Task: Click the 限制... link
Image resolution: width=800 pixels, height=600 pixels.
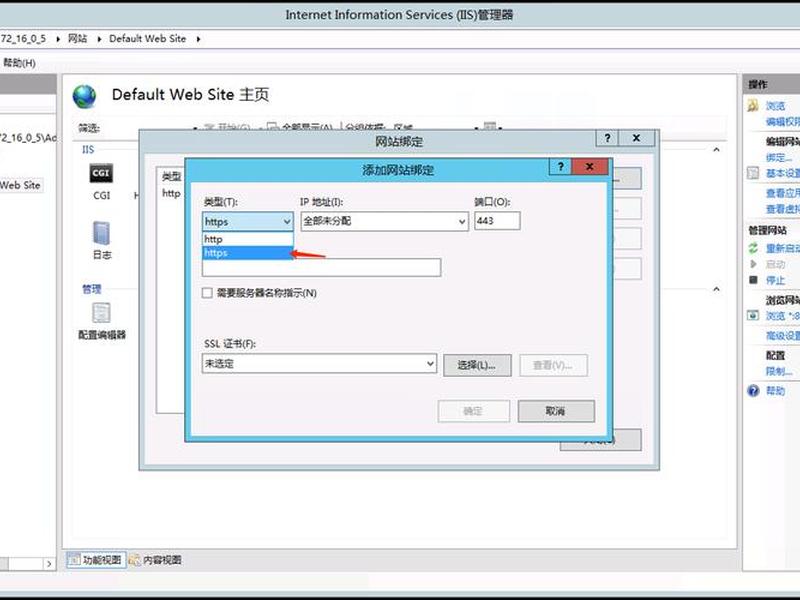Action: 779,371
